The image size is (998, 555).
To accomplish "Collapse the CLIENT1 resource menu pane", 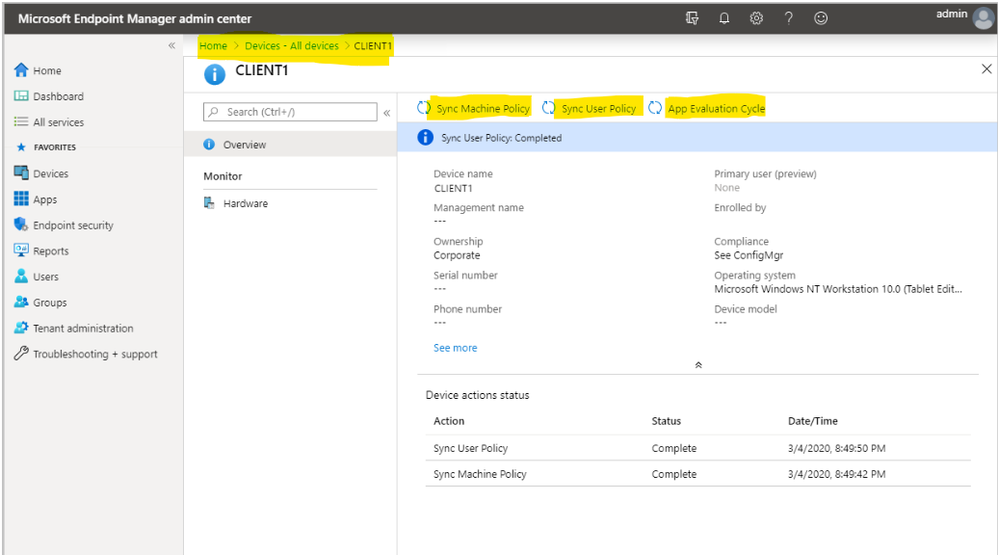I will pos(387,113).
